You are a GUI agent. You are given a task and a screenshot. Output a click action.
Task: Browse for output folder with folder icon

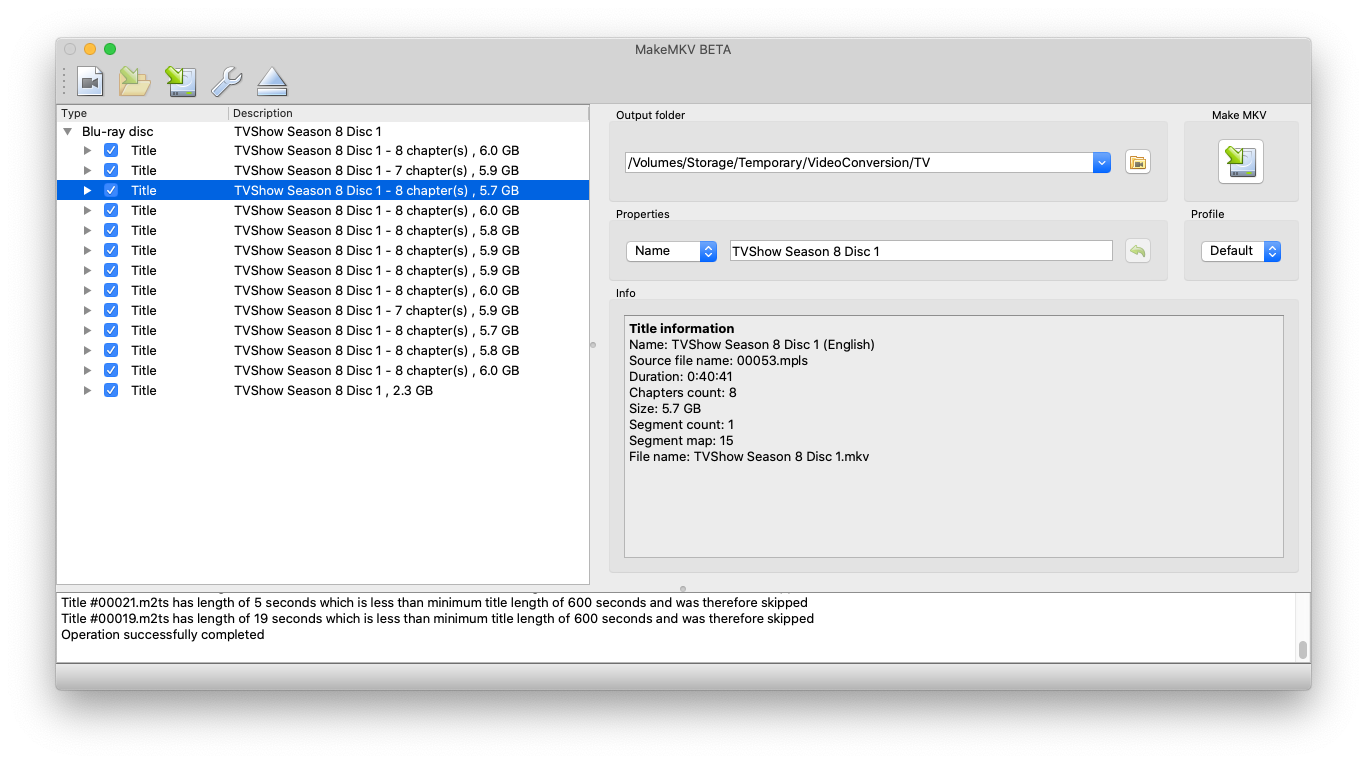click(x=1138, y=162)
